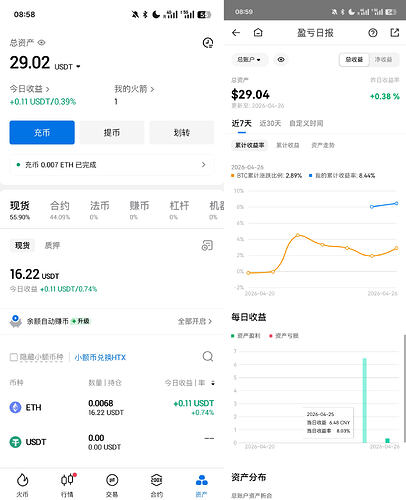406x500 pixels.
Task: Click the +0.38 % yesterday yield value
Action: [385, 96]
